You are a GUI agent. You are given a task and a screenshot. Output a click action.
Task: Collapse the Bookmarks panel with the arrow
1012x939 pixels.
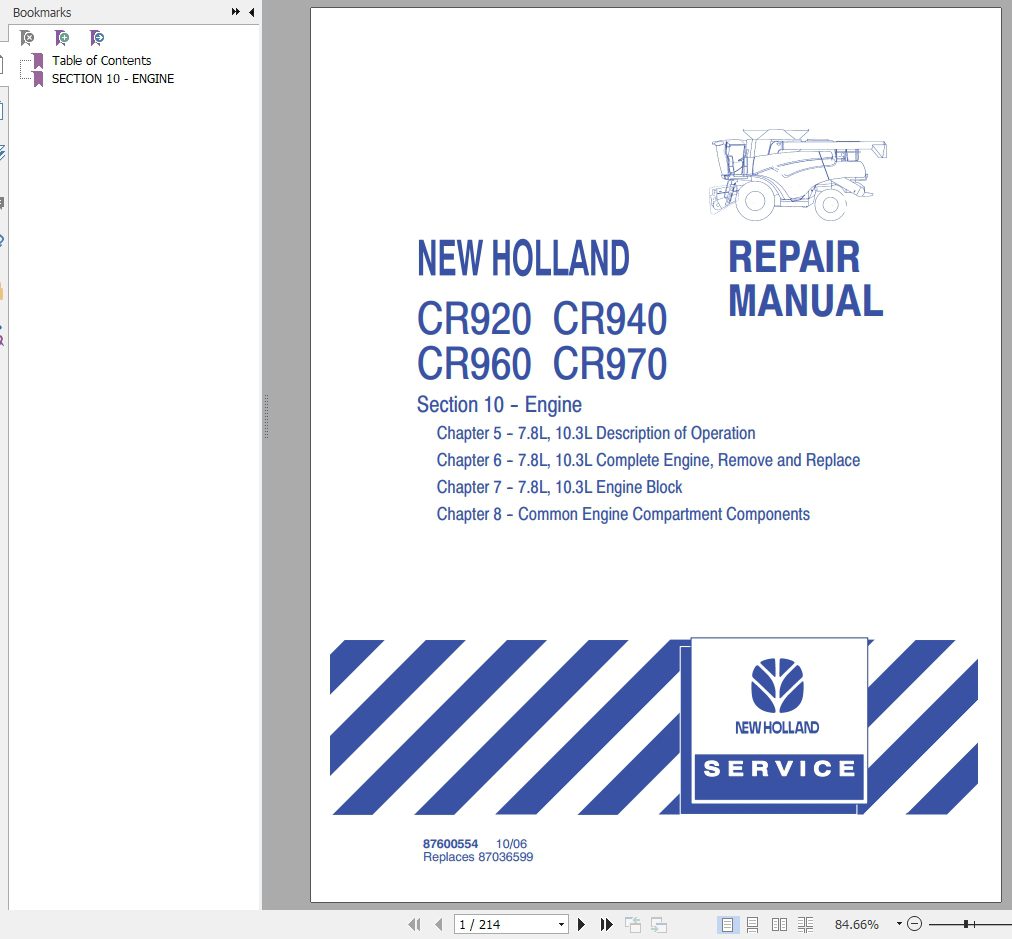click(x=250, y=12)
